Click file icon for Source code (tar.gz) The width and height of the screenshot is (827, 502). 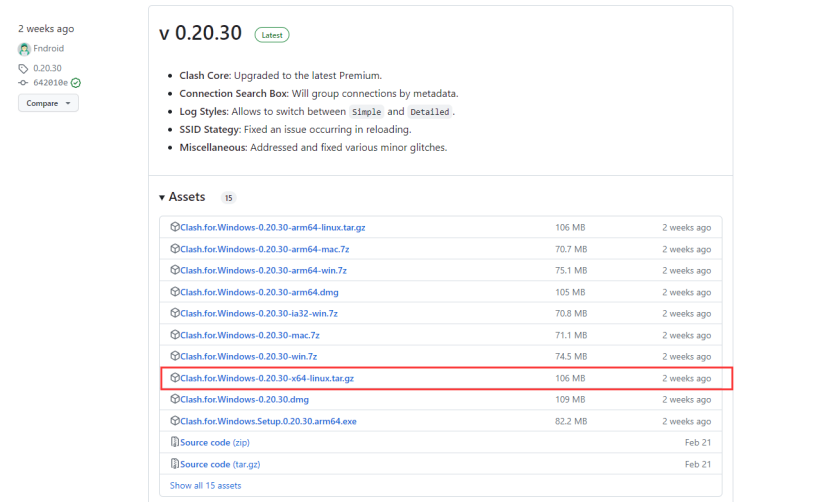(175, 464)
